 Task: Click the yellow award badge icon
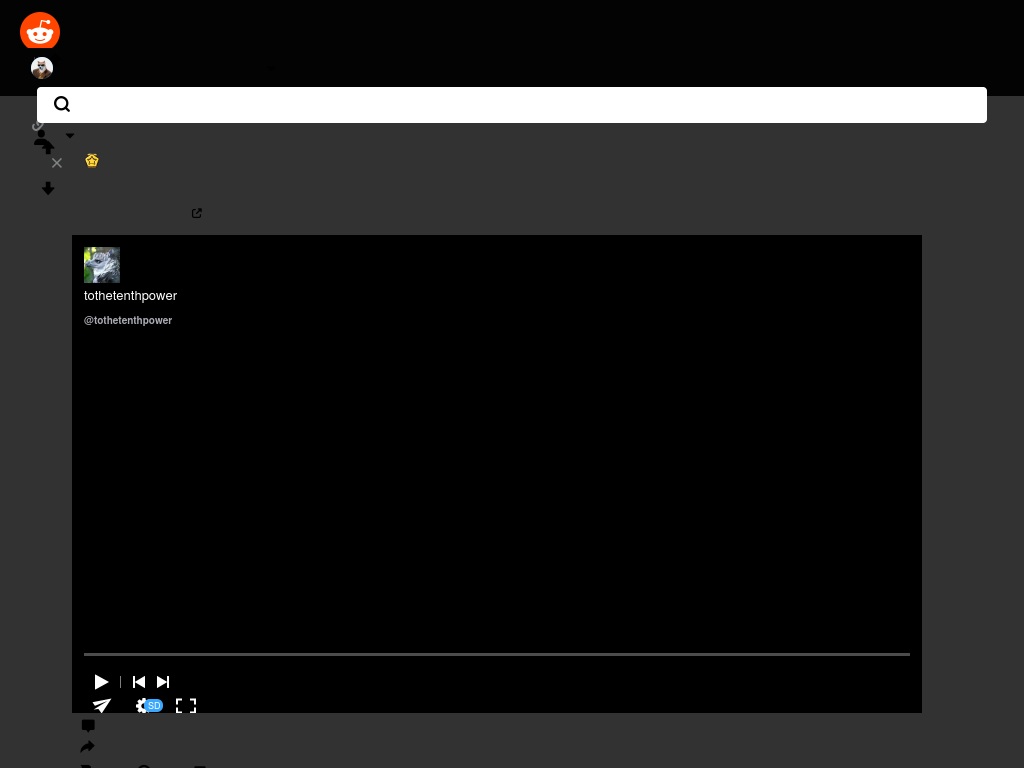tap(92, 161)
